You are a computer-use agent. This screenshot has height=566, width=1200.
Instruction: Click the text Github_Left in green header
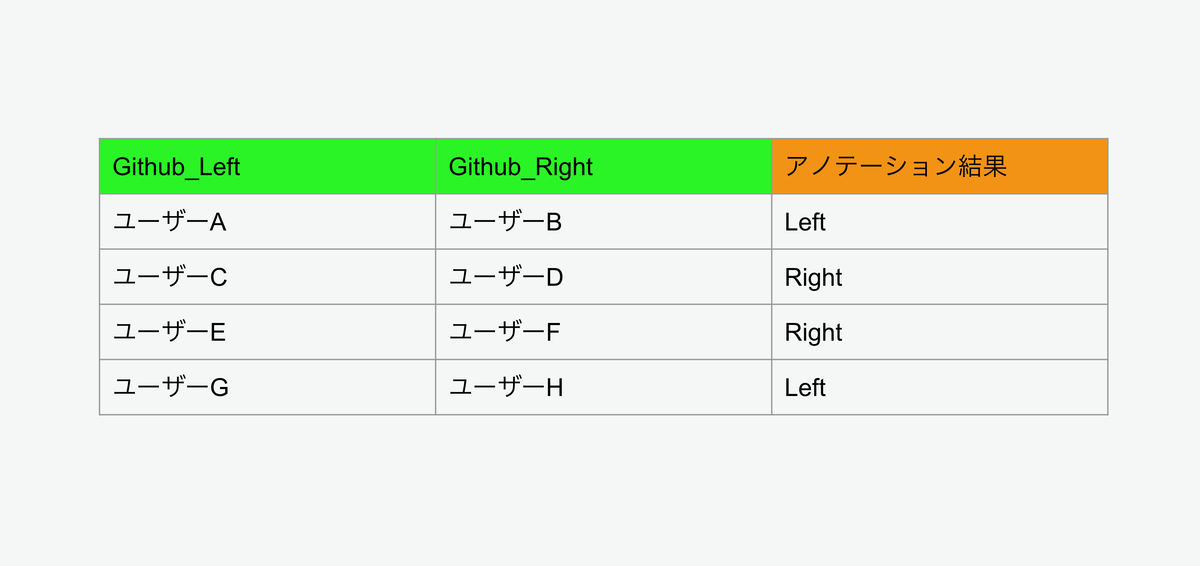pyautogui.click(x=176, y=167)
